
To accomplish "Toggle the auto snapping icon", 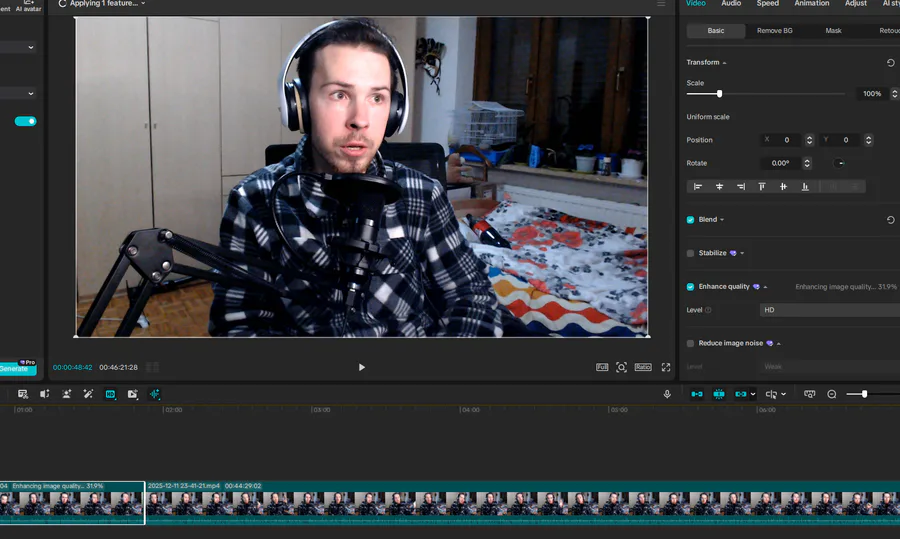I will [719, 394].
